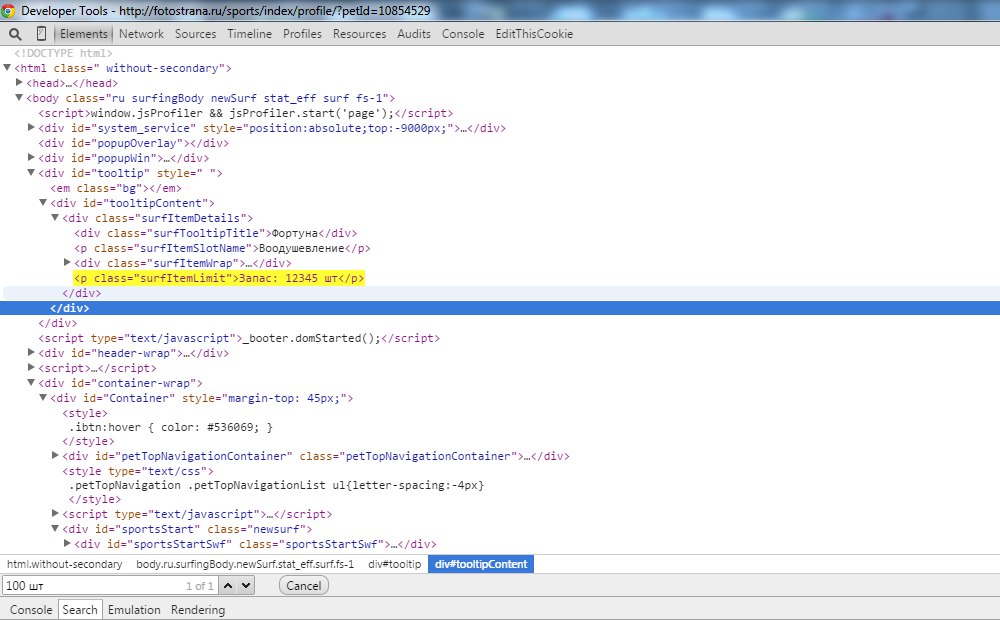Select the _booter.domStarted script line

pyautogui.click(x=239, y=338)
